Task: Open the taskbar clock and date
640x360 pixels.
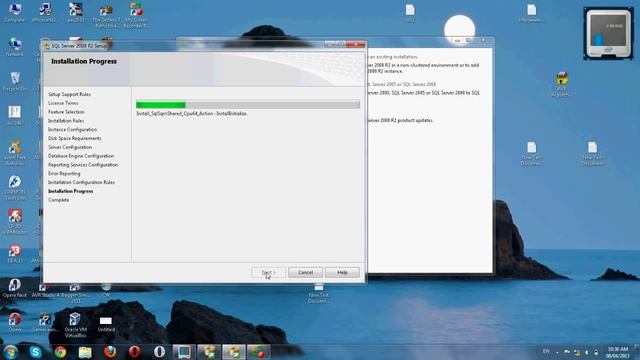Action: coord(618,352)
